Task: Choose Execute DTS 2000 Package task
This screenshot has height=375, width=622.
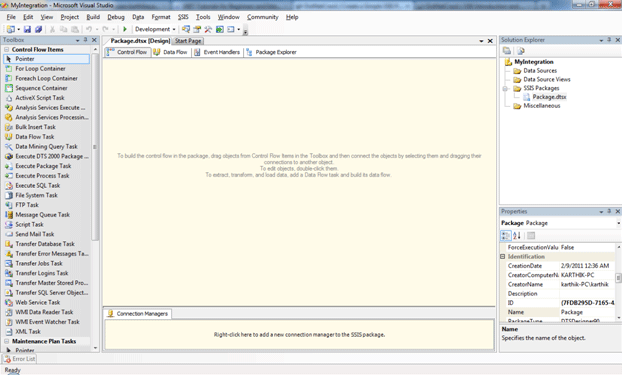Action: 46,156
